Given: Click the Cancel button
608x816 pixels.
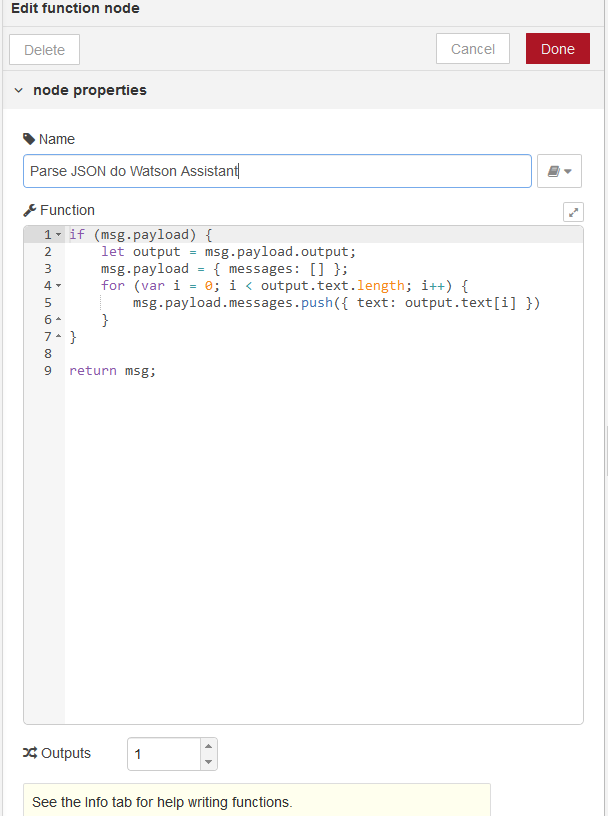Looking at the screenshot, I should click(473, 49).
